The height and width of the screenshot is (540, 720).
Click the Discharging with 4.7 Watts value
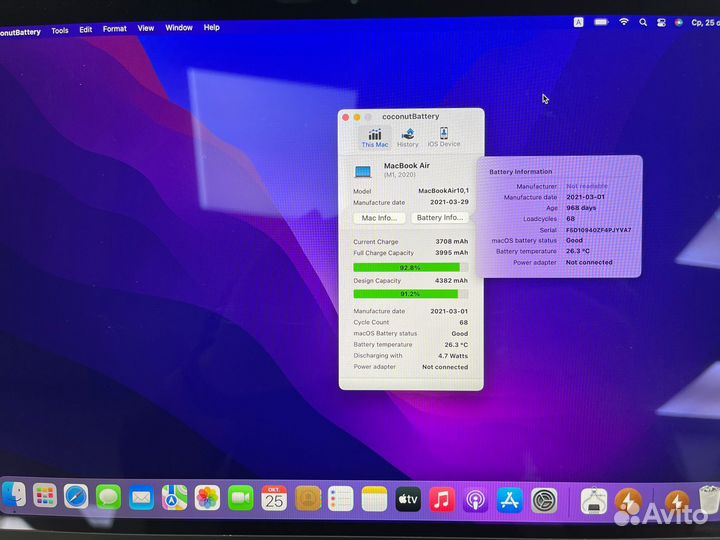coord(453,356)
